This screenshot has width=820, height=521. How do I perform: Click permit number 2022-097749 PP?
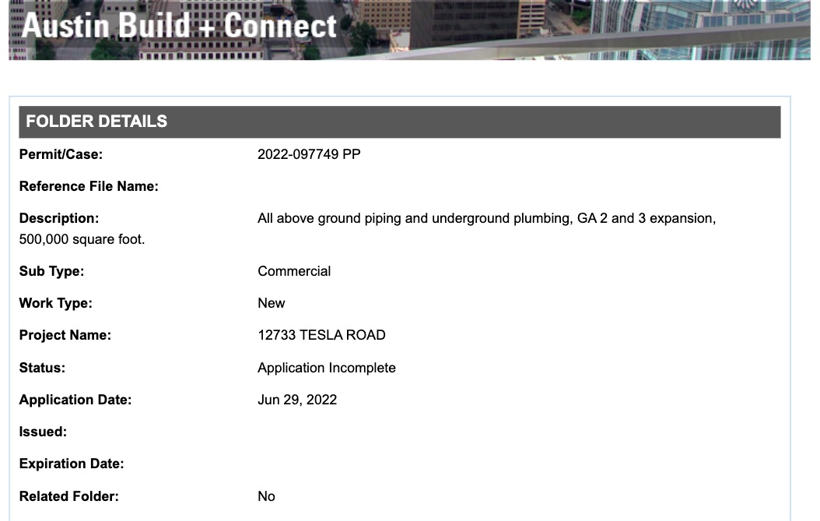[309, 154]
